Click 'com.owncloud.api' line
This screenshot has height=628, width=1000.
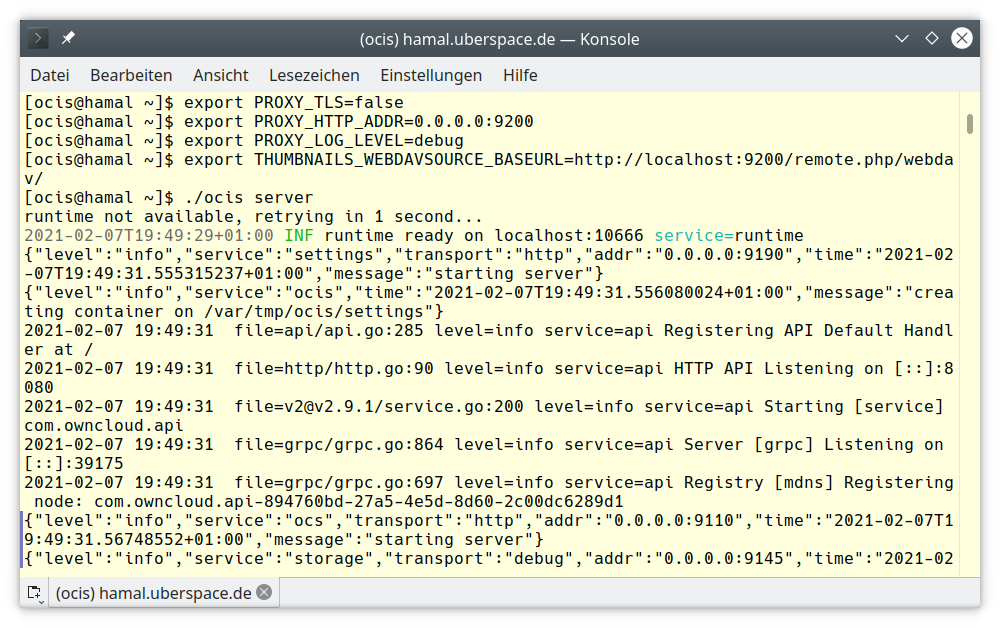[x=104, y=426]
